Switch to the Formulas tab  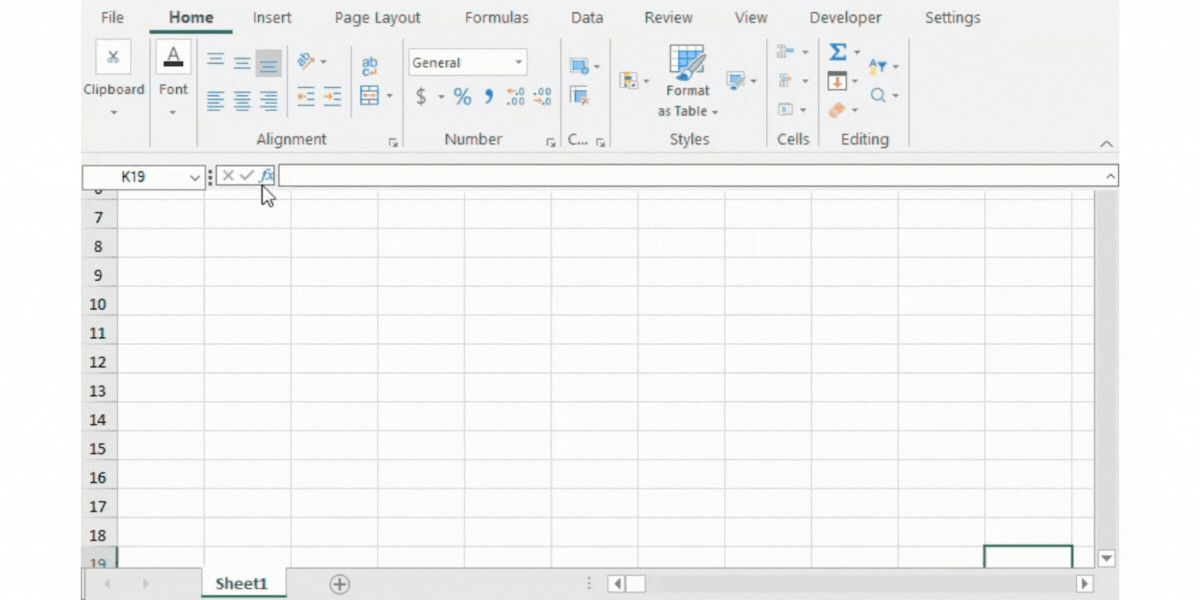click(x=497, y=18)
